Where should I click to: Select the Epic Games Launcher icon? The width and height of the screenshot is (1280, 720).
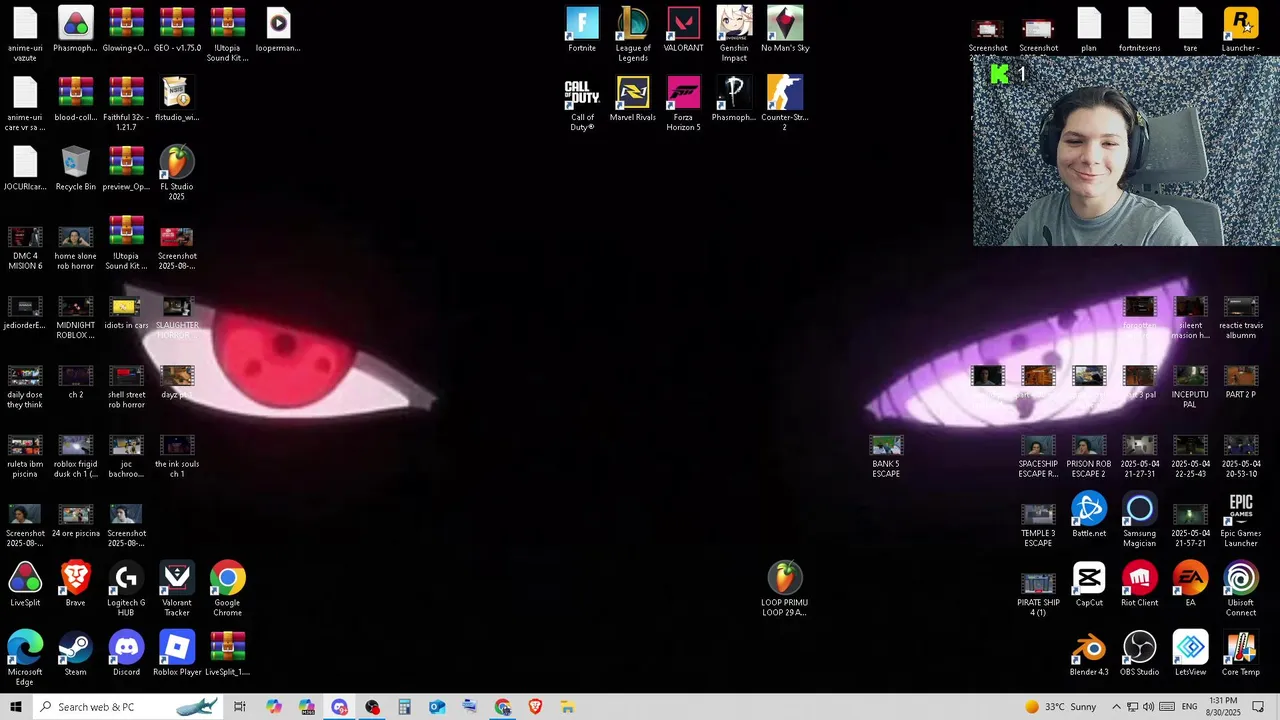pos(1241,520)
